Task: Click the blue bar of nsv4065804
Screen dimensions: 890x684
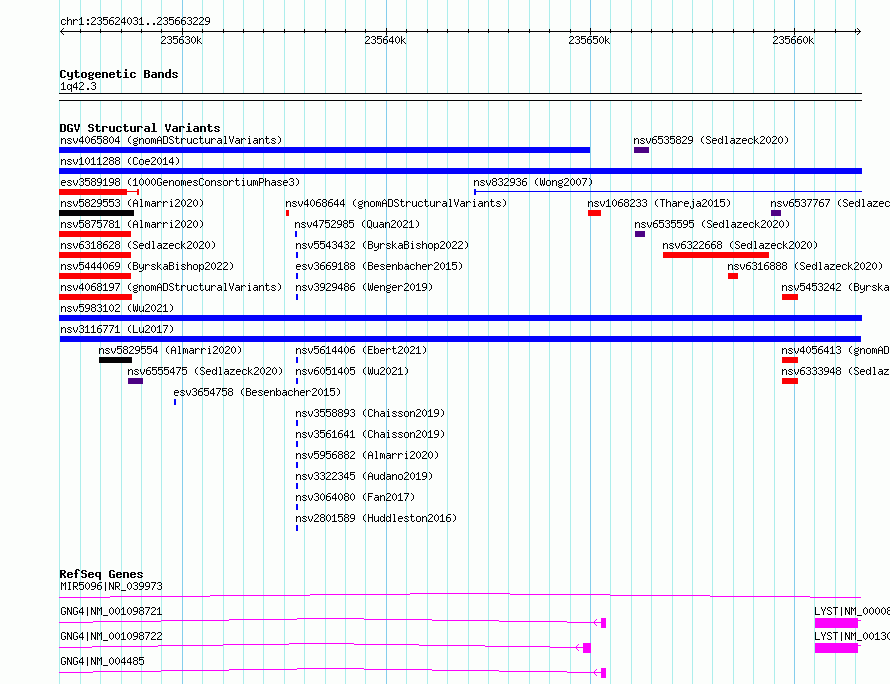Action: tap(325, 150)
